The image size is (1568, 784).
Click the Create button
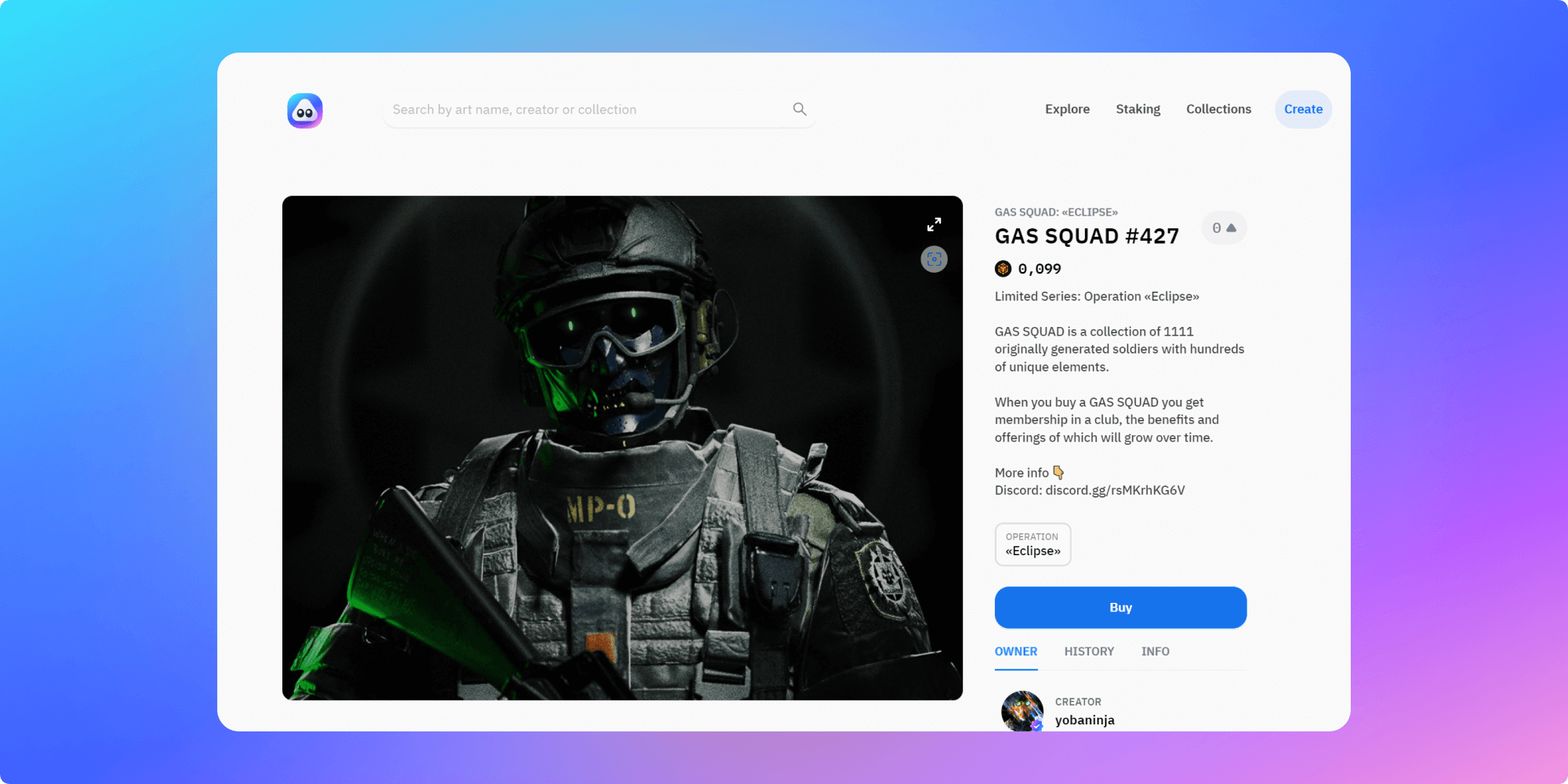(1303, 109)
